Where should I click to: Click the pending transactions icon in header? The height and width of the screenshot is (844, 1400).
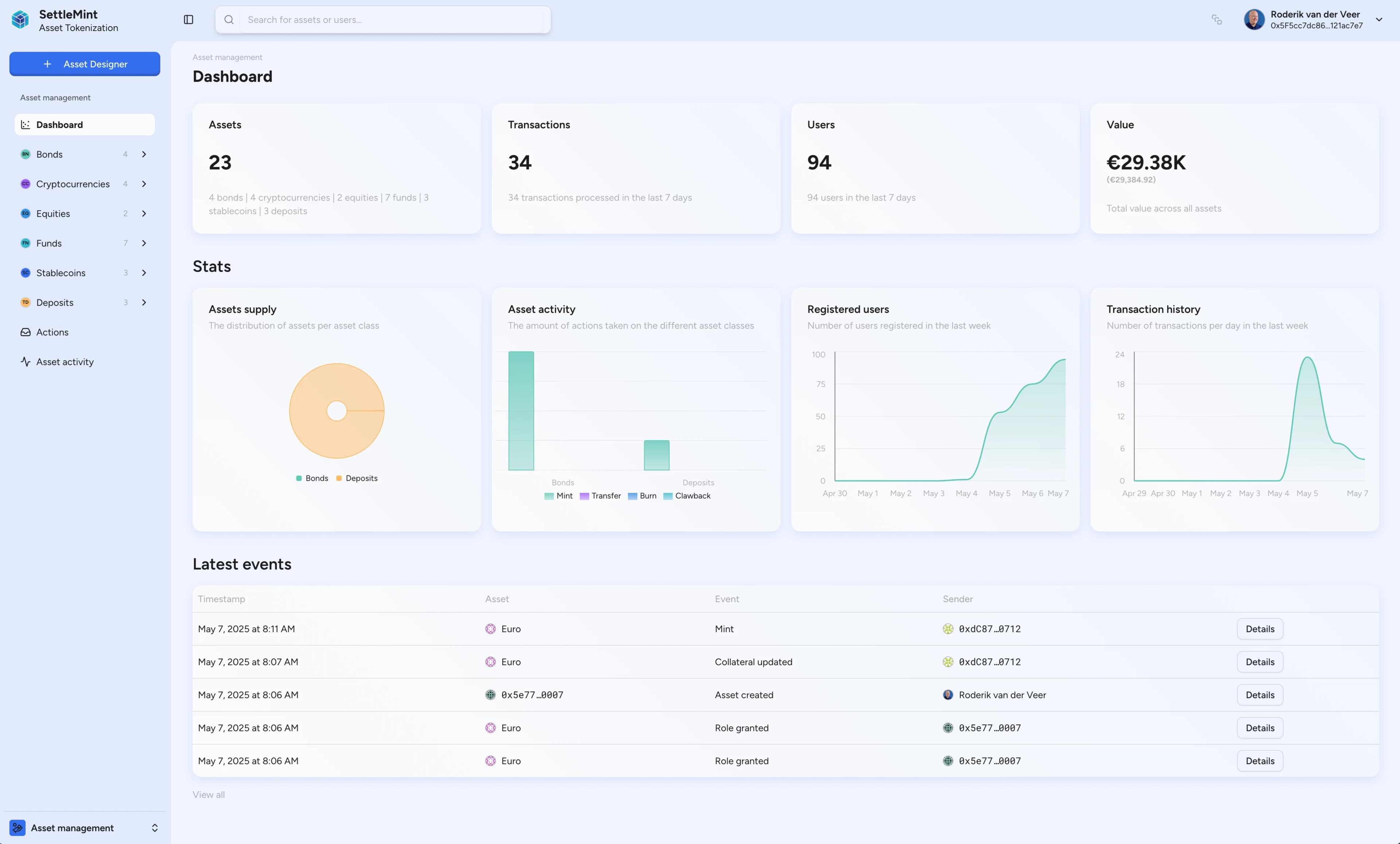click(1217, 20)
